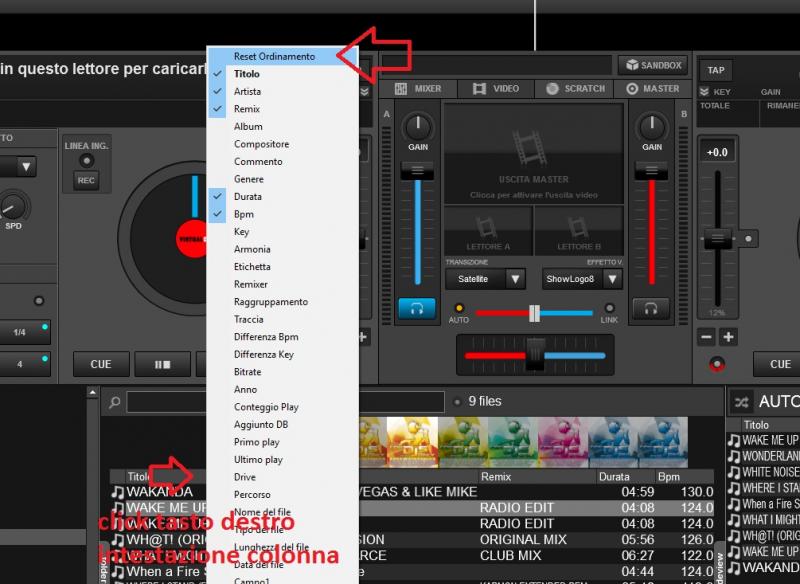Open the ShowLogo8 effect dropdown

point(582,279)
